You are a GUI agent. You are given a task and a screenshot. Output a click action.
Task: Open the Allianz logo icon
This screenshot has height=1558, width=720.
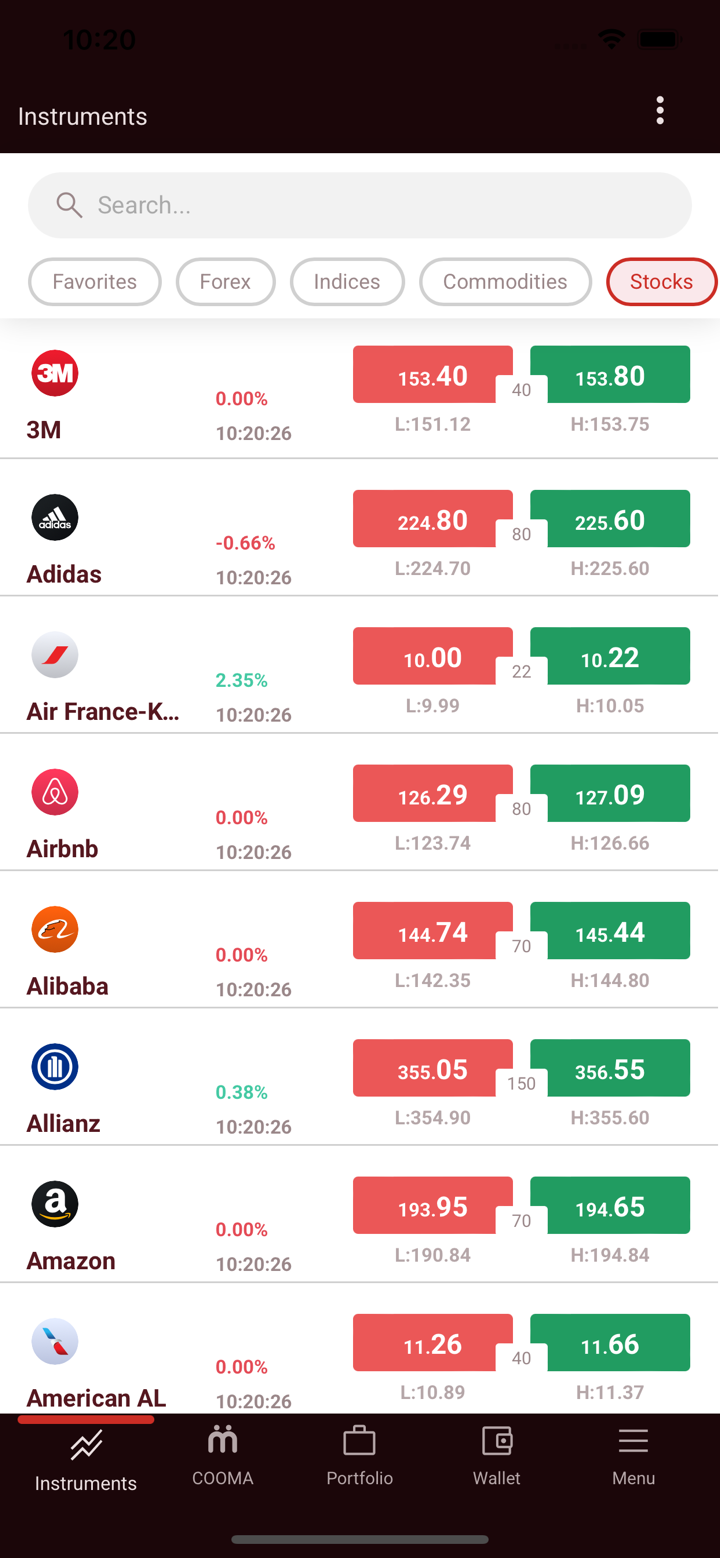click(x=55, y=1066)
